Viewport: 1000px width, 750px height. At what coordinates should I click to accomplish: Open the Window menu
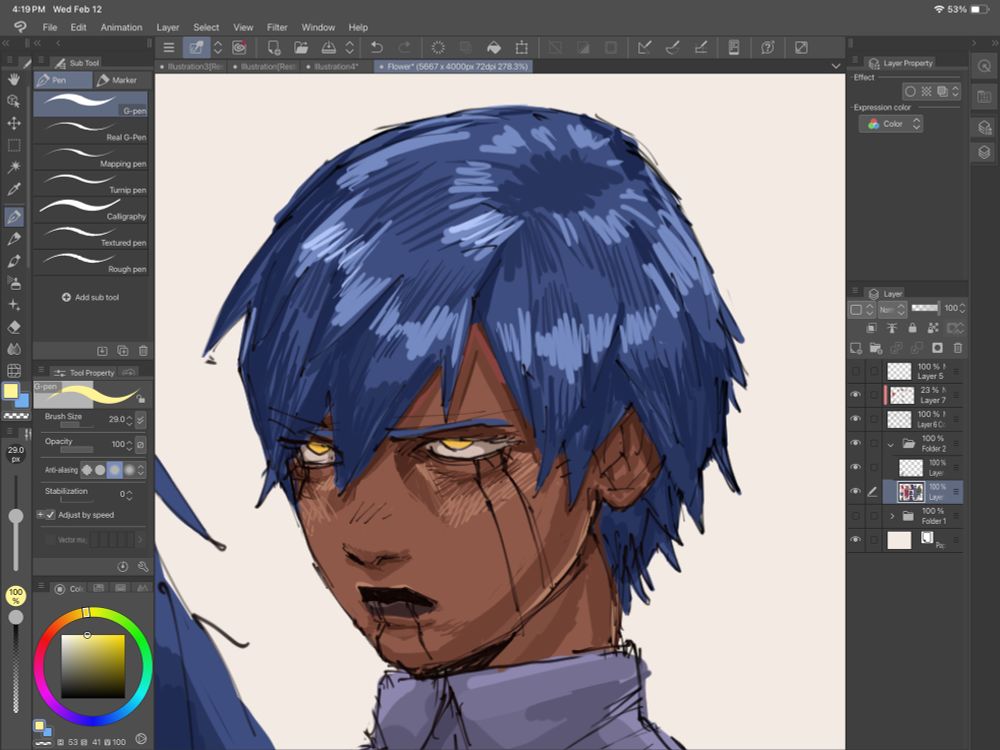318,27
